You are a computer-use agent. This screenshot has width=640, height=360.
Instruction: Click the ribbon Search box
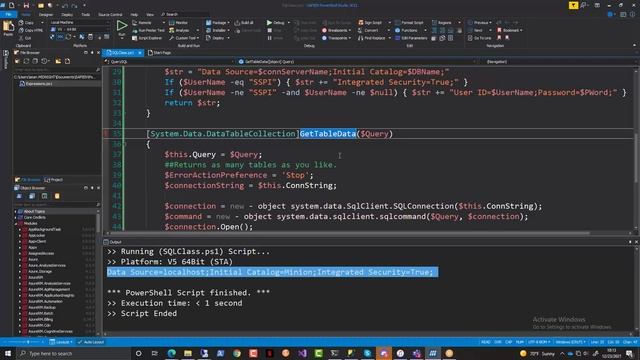[x=184, y=14]
